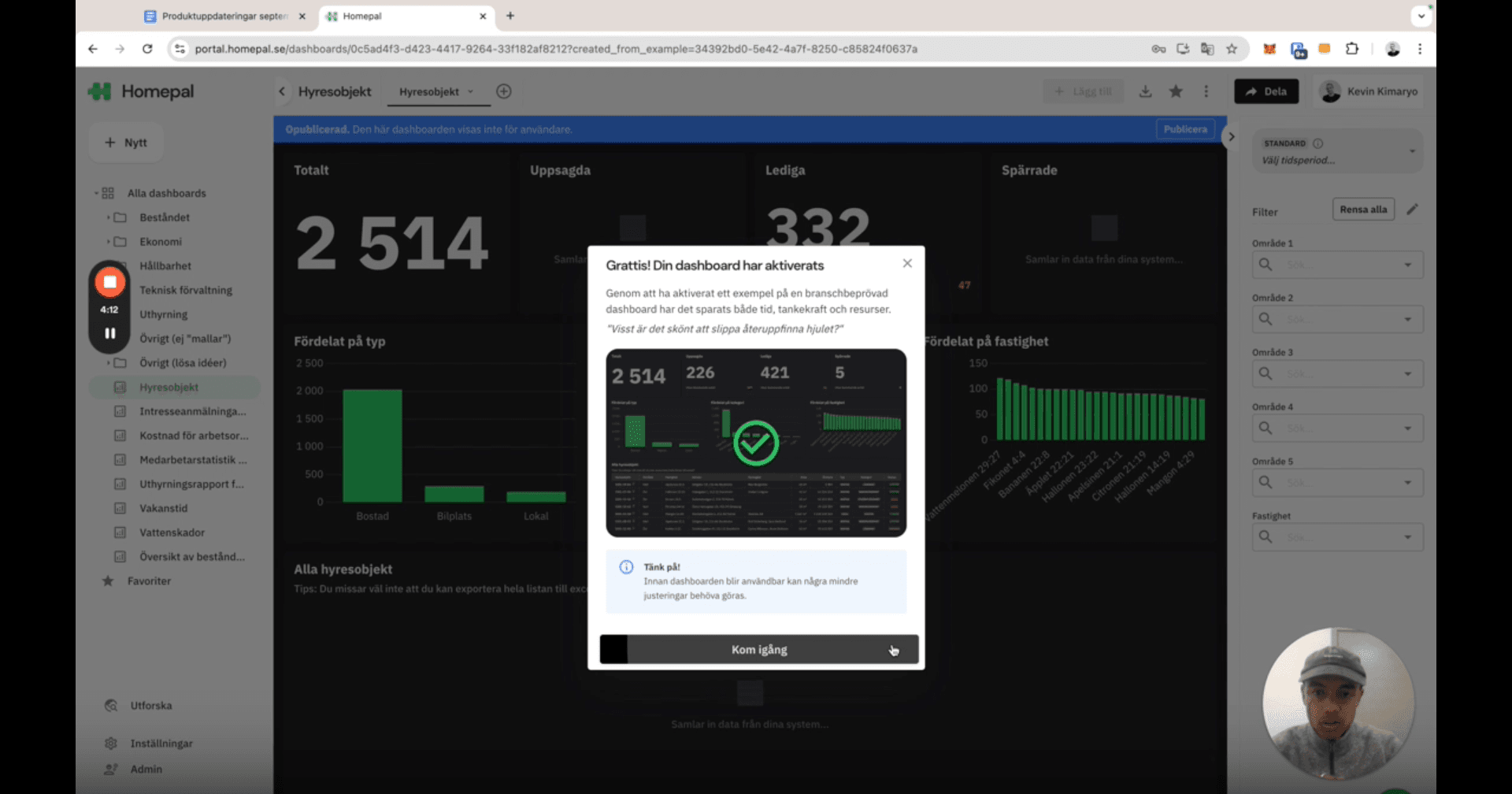
Task: Favorite dashboard with star icon
Action: click(x=1176, y=91)
